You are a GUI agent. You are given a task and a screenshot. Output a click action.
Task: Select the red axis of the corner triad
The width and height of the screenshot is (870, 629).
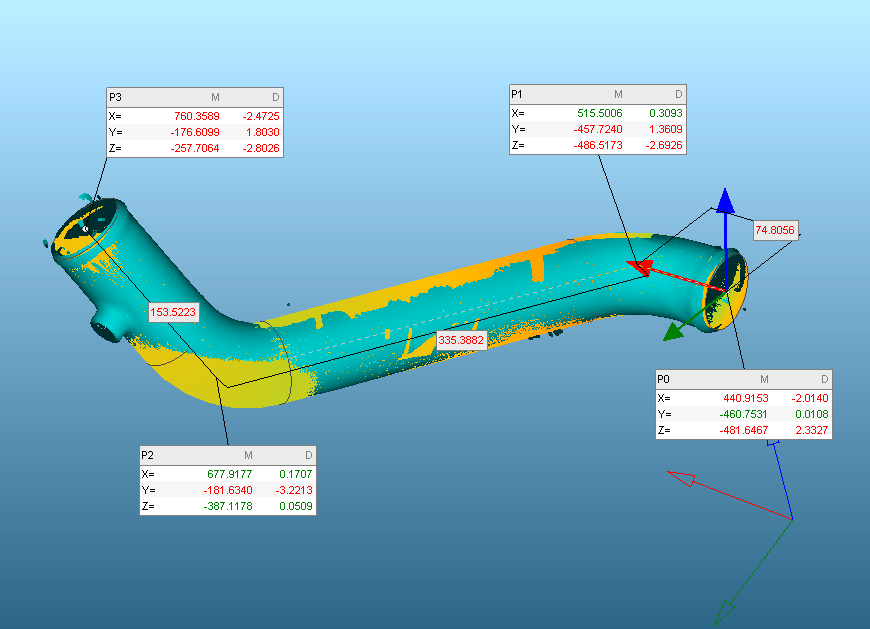tap(683, 478)
